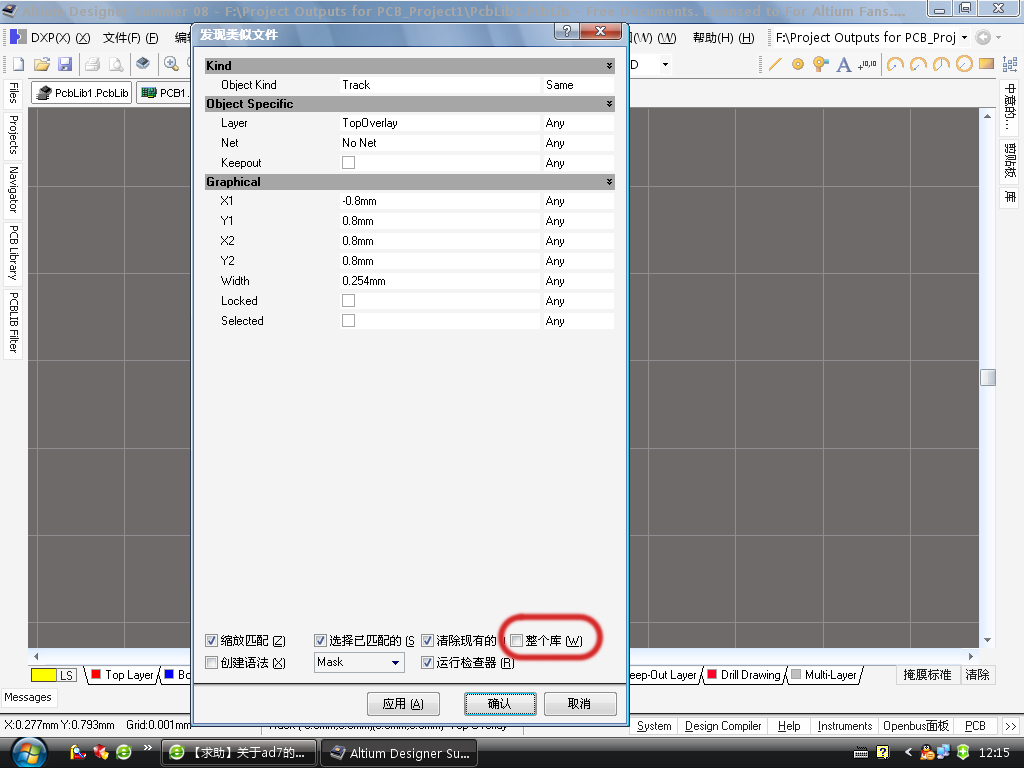Viewport: 1024px width, 768px height.
Task: Click the Paste Array tool icon
Action: click(1010, 64)
